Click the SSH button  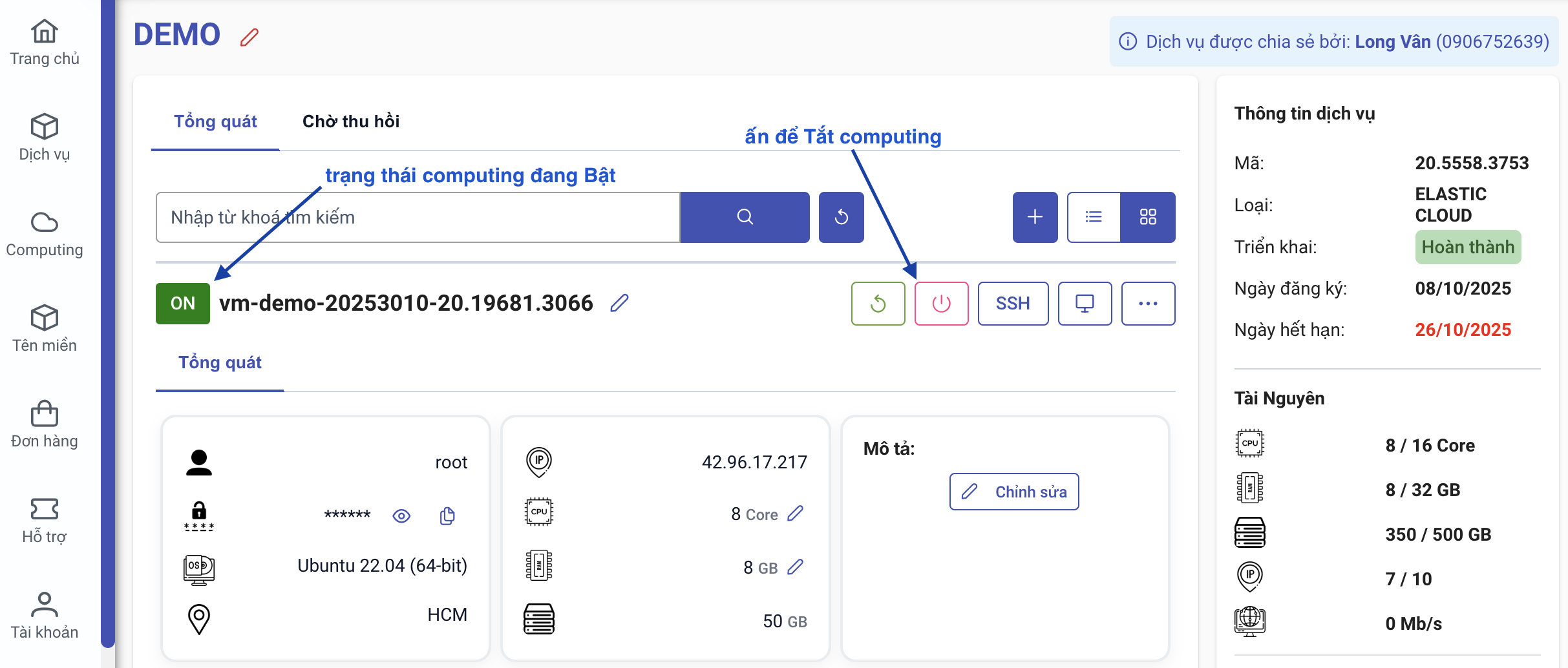[1012, 304]
